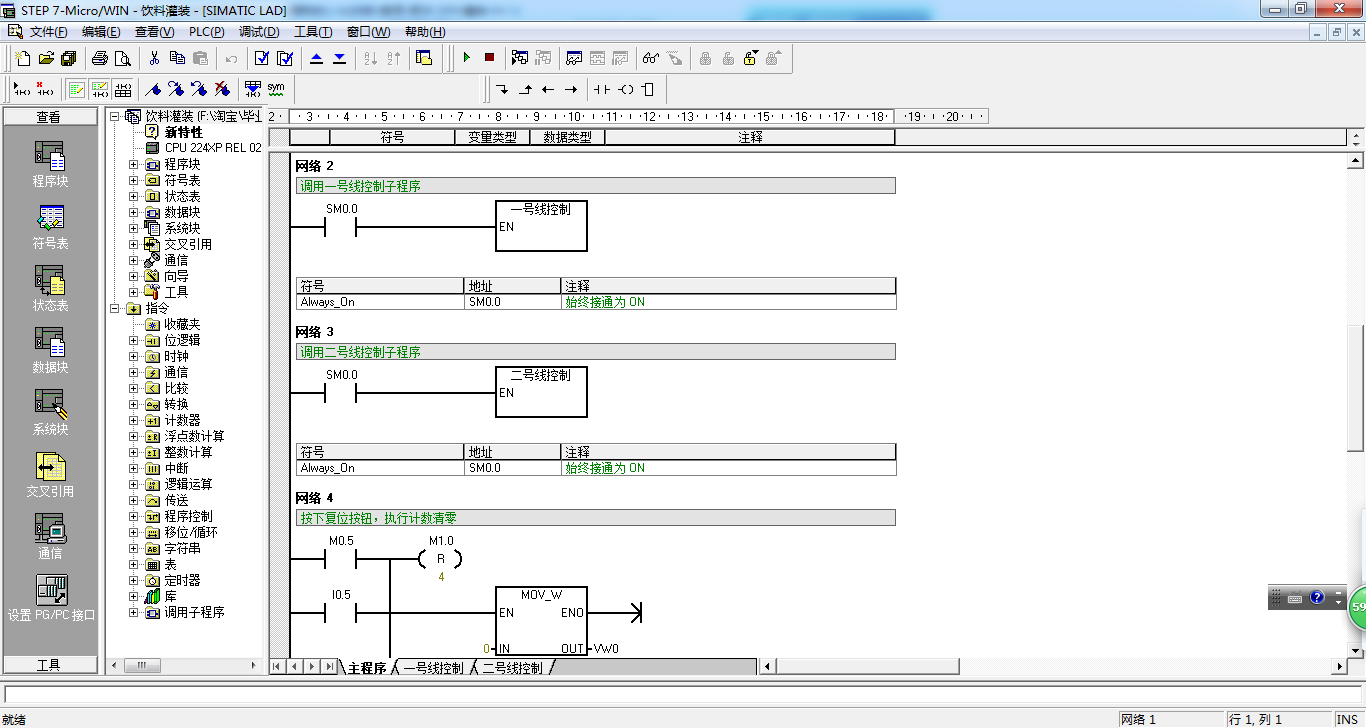Viewport: 1366px width, 728px height.
Task: Insert a coil from the LAD toolbar
Action: pos(625,89)
